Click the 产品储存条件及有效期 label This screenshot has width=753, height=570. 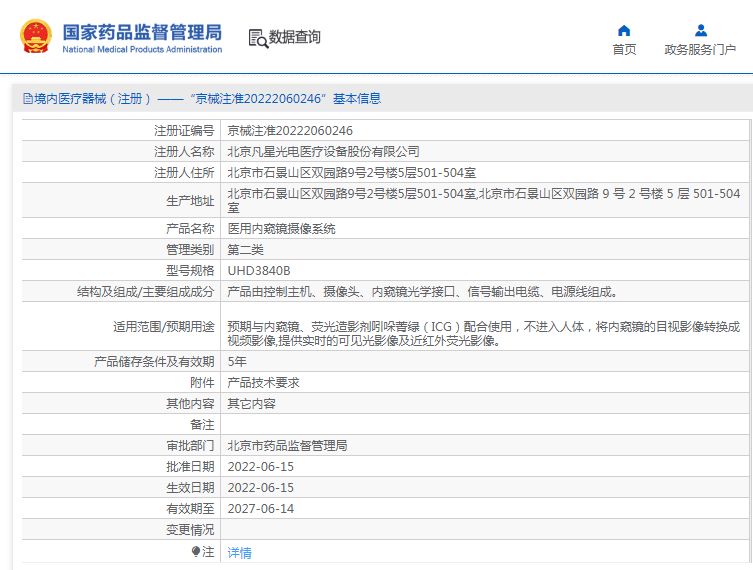(154, 362)
